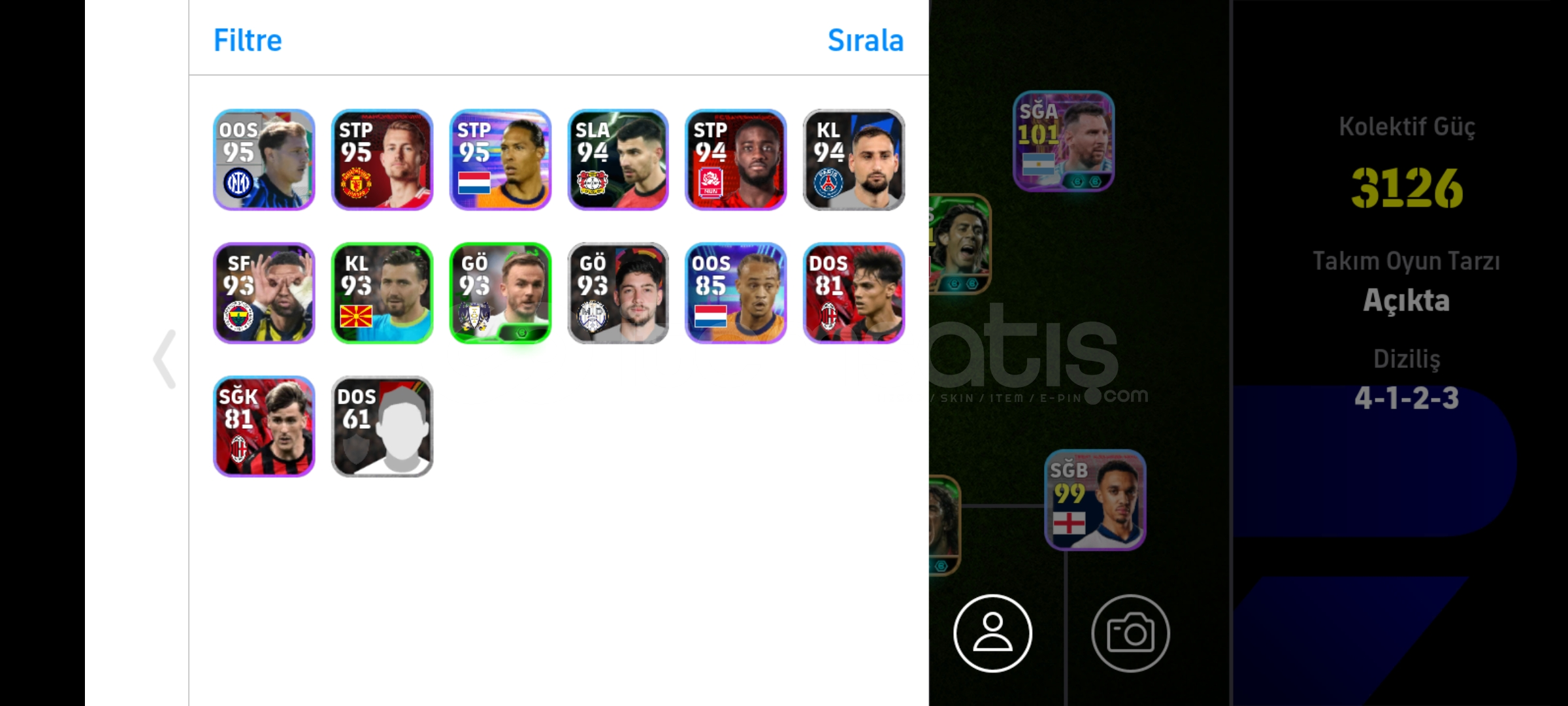Screen dimensions: 1568x706
Task: Select the SĞK 81 AC Milan card
Action: click(x=264, y=426)
